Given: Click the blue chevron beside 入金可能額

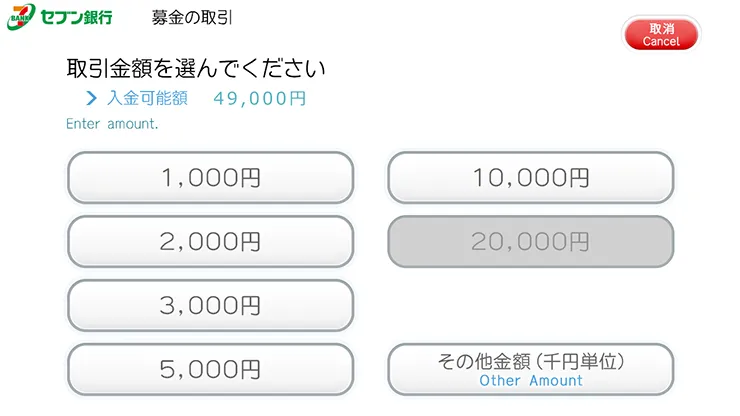Looking at the screenshot, I should pyautogui.click(x=91, y=98).
